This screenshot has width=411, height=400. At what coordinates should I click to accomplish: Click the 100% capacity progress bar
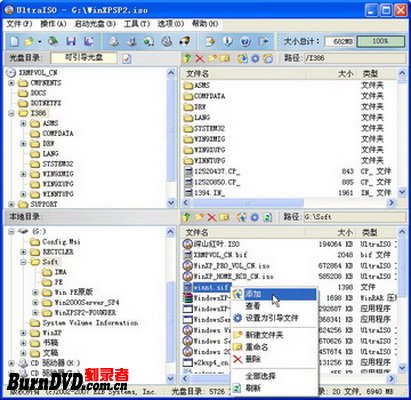[x=380, y=41]
